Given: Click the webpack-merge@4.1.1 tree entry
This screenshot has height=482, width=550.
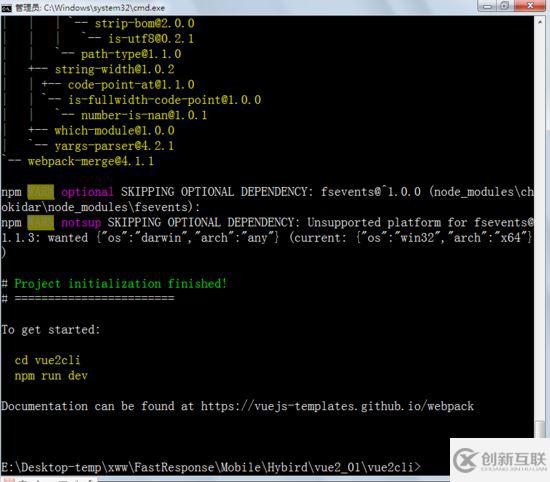Looking at the screenshot, I should (90, 161).
